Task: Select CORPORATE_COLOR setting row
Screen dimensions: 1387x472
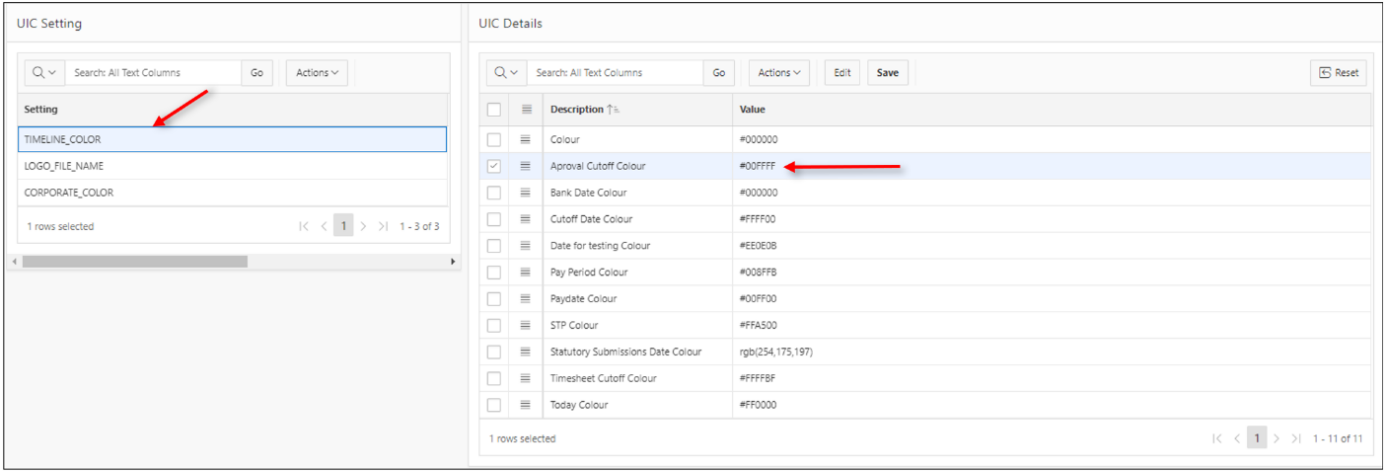Action: click(231, 193)
